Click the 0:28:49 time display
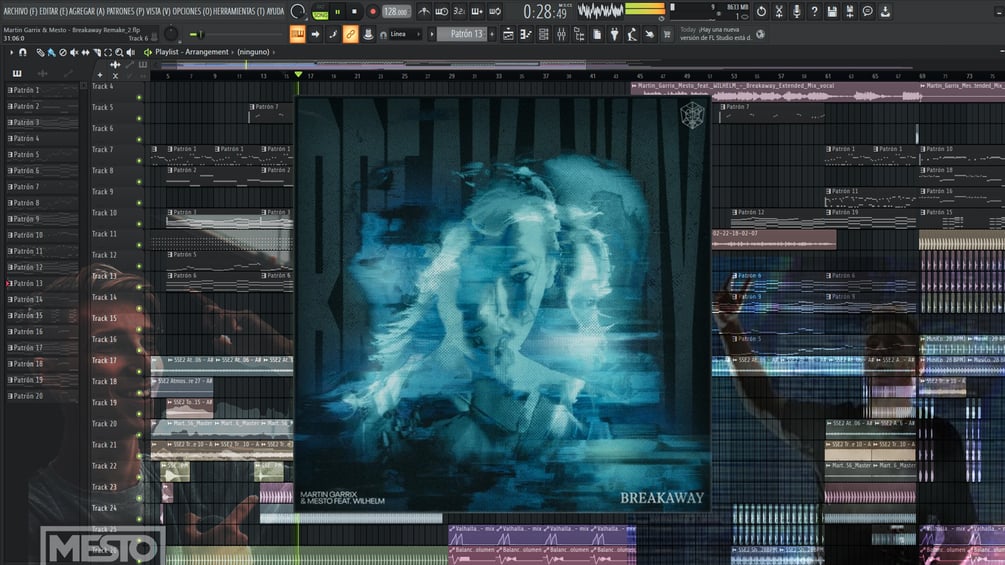The width and height of the screenshot is (1005, 565). [545, 12]
